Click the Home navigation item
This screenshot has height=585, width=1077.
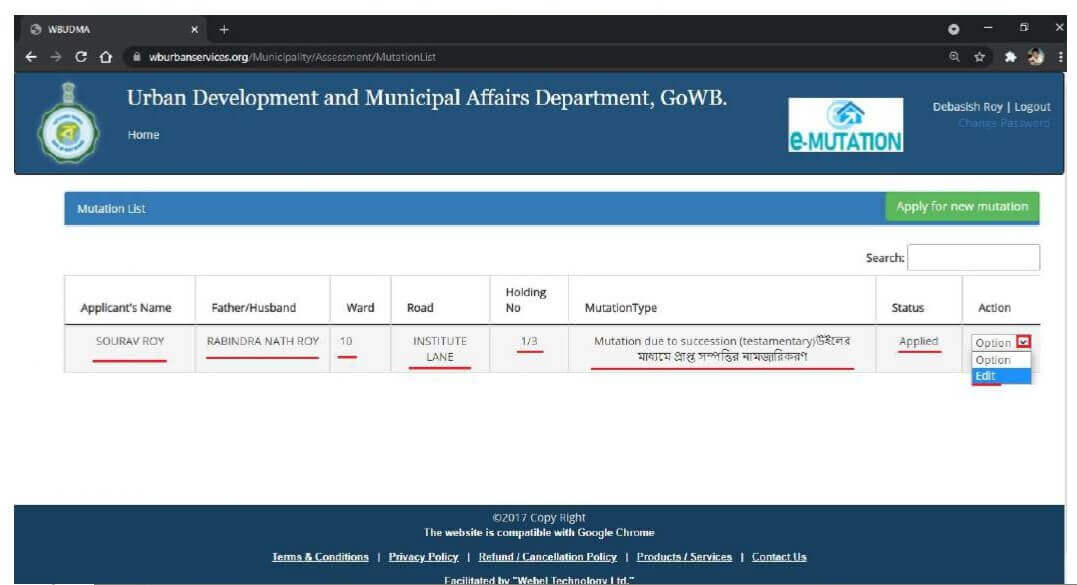[x=143, y=134]
